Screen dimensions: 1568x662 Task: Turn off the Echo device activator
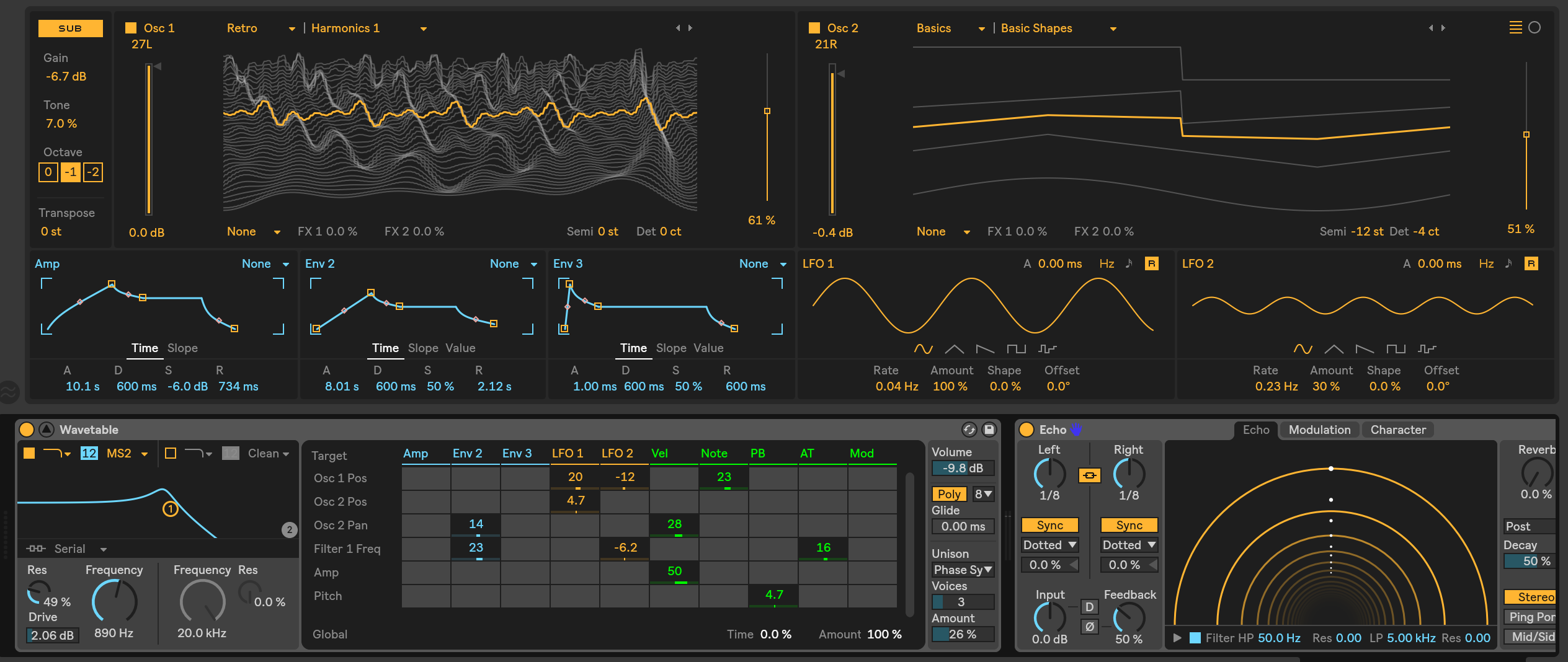click(x=1027, y=429)
